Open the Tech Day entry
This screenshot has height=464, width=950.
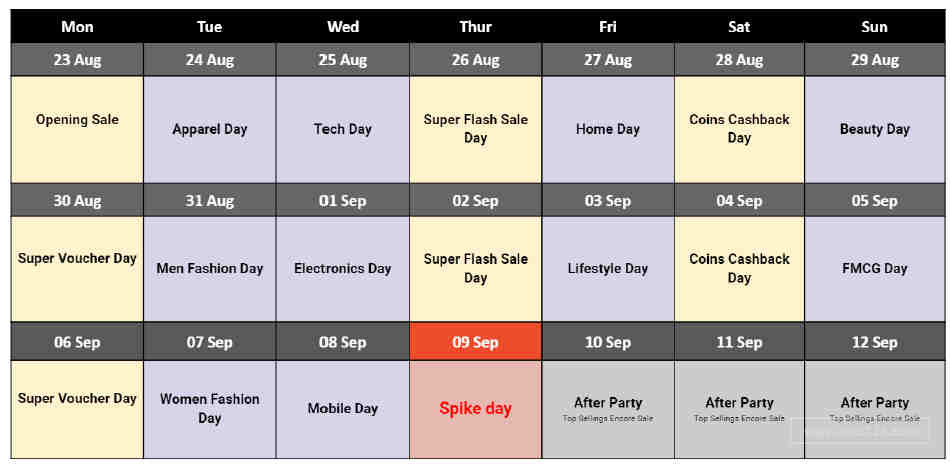tap(342, 129)
